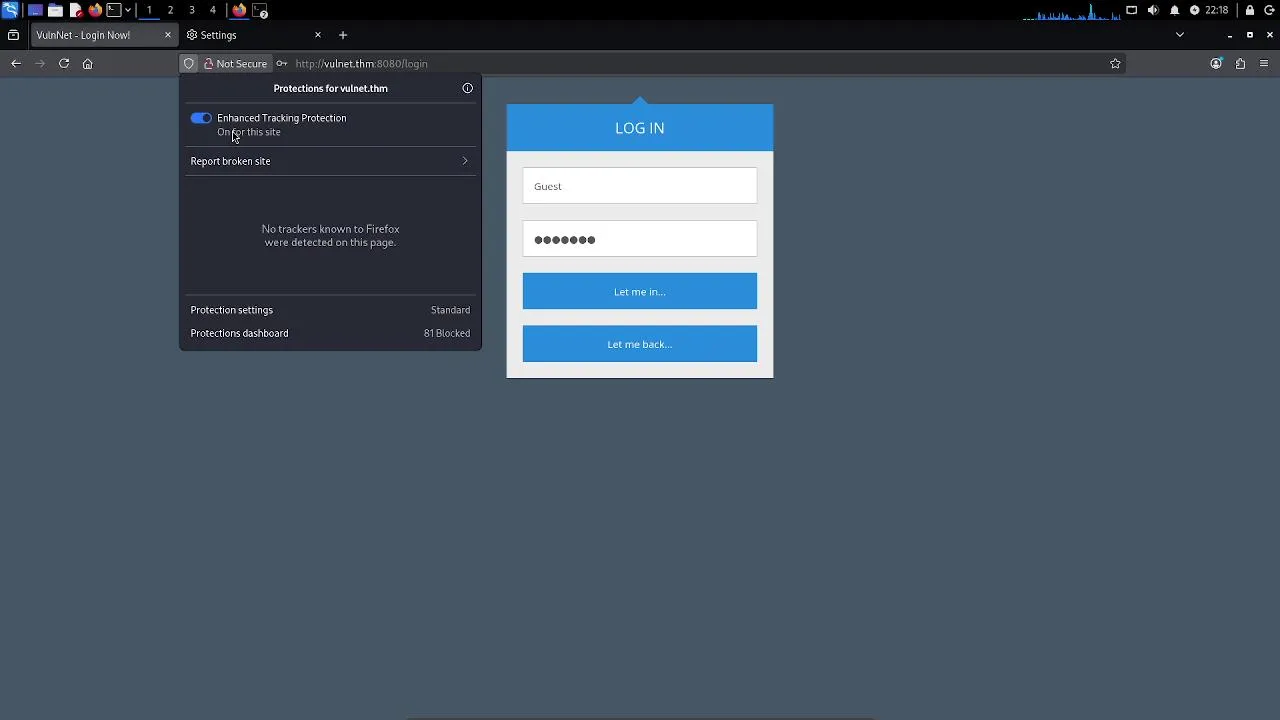
Task: Switch to workspace 4
Action: (212, 10)
